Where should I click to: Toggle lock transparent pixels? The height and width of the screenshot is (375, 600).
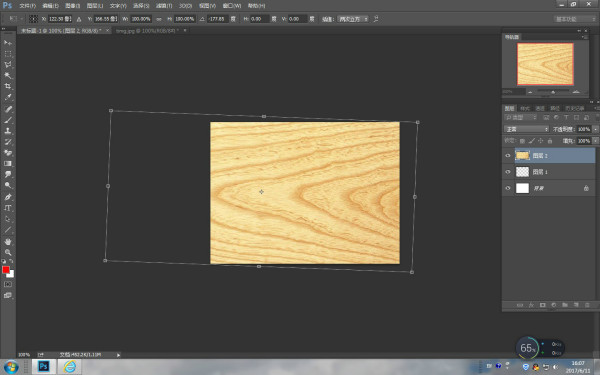point(522,141)
